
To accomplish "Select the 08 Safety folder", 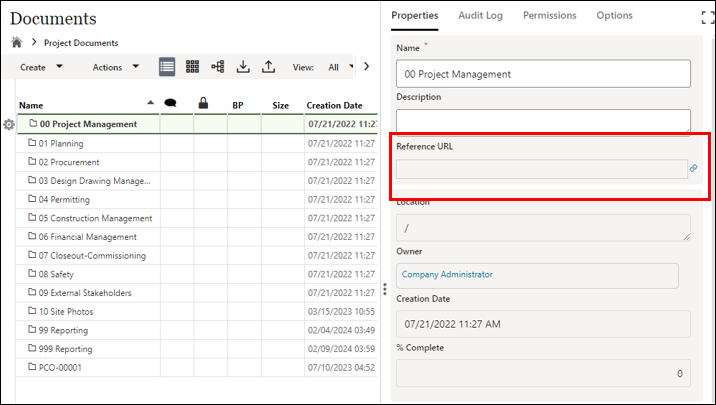I will 56,274.
